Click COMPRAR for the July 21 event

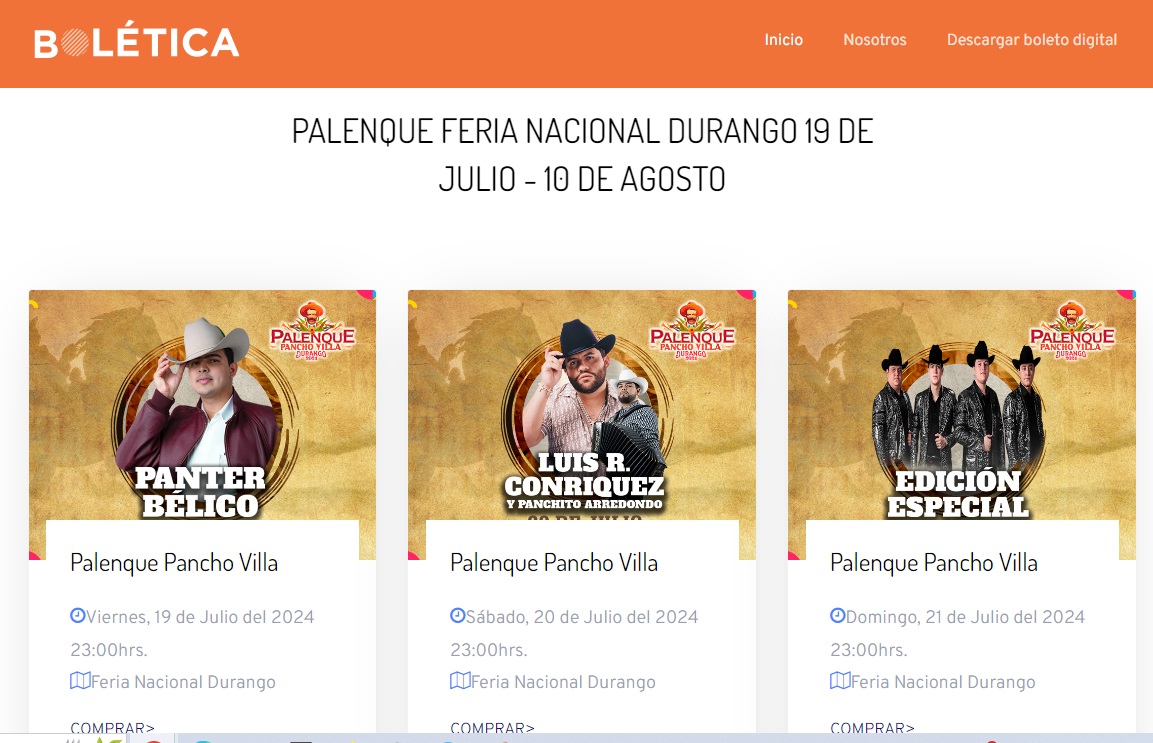coord(873,727)
